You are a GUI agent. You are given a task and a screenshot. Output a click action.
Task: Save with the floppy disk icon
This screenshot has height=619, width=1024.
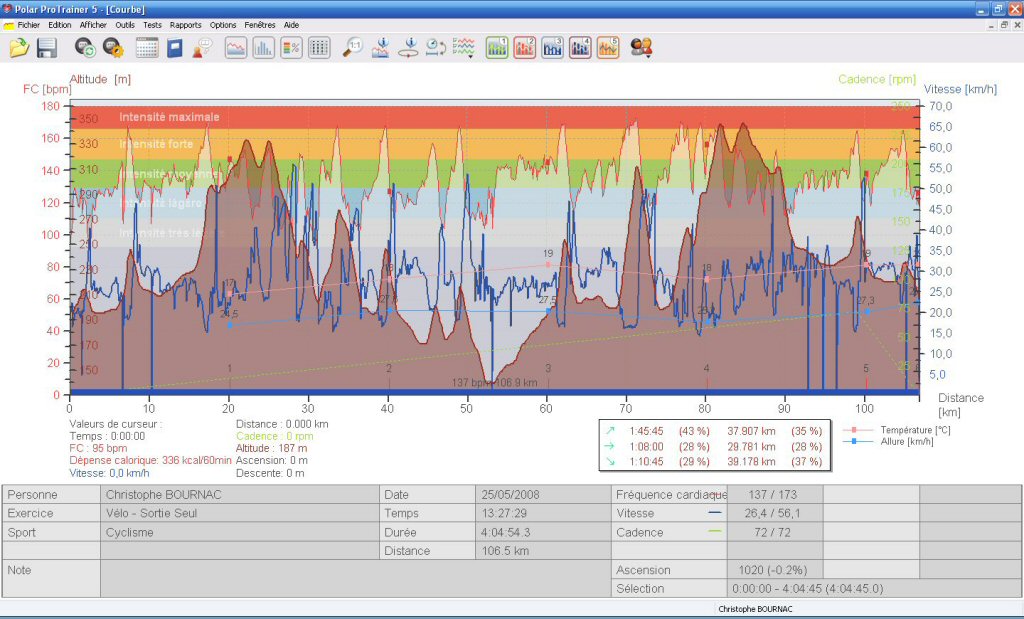[x=47, y=48]
